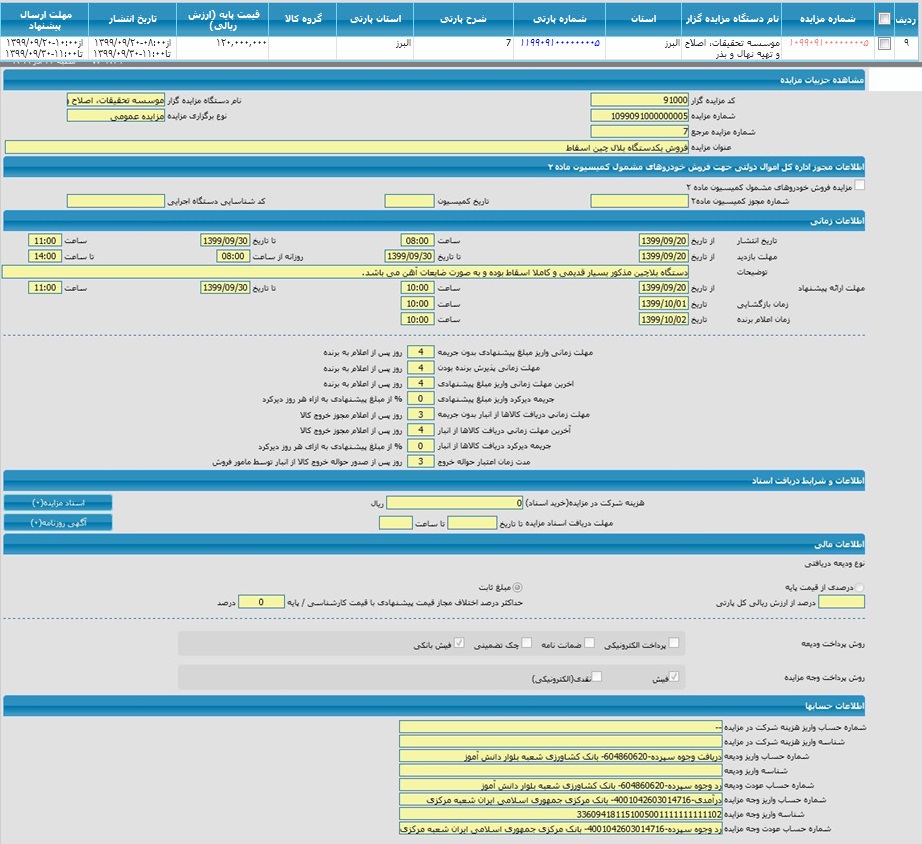Check the 'ضمانت نامه' deposit option

point(589,643)
